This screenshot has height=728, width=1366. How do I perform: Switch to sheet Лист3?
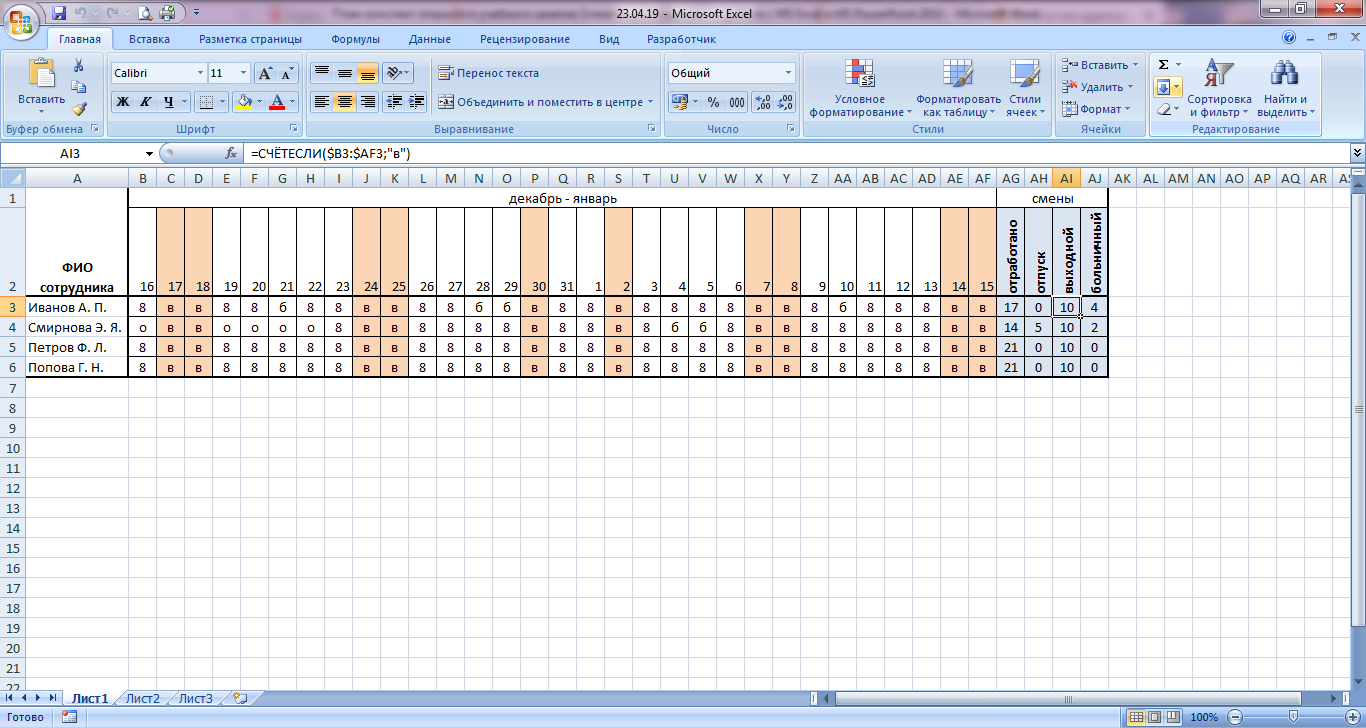tap(195, 698)
